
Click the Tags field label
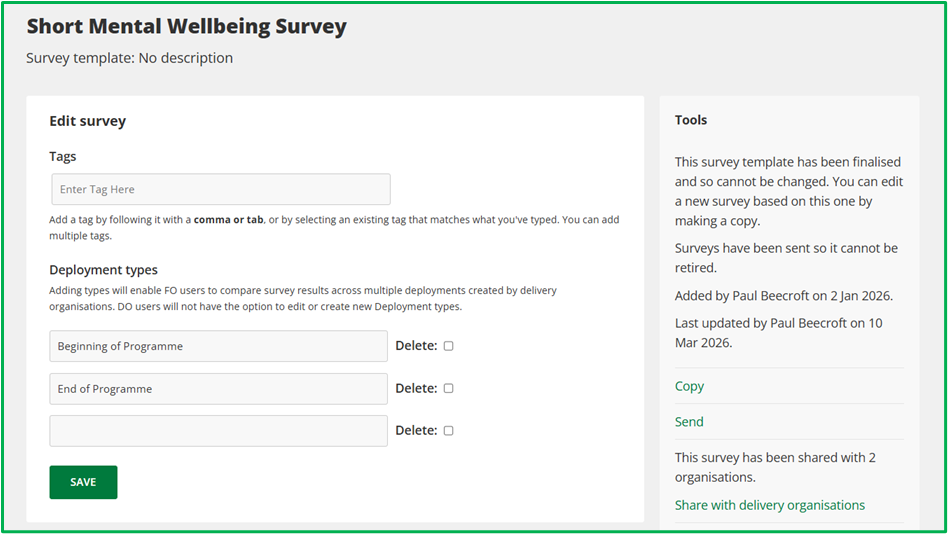[x=63, y=156]
